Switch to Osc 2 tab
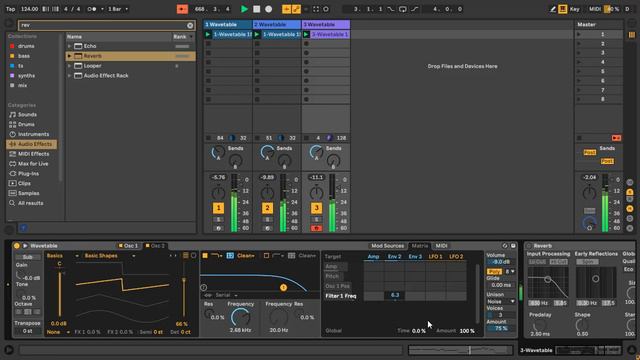Screen dimensions: 640x360 click(x=155, y=246)
